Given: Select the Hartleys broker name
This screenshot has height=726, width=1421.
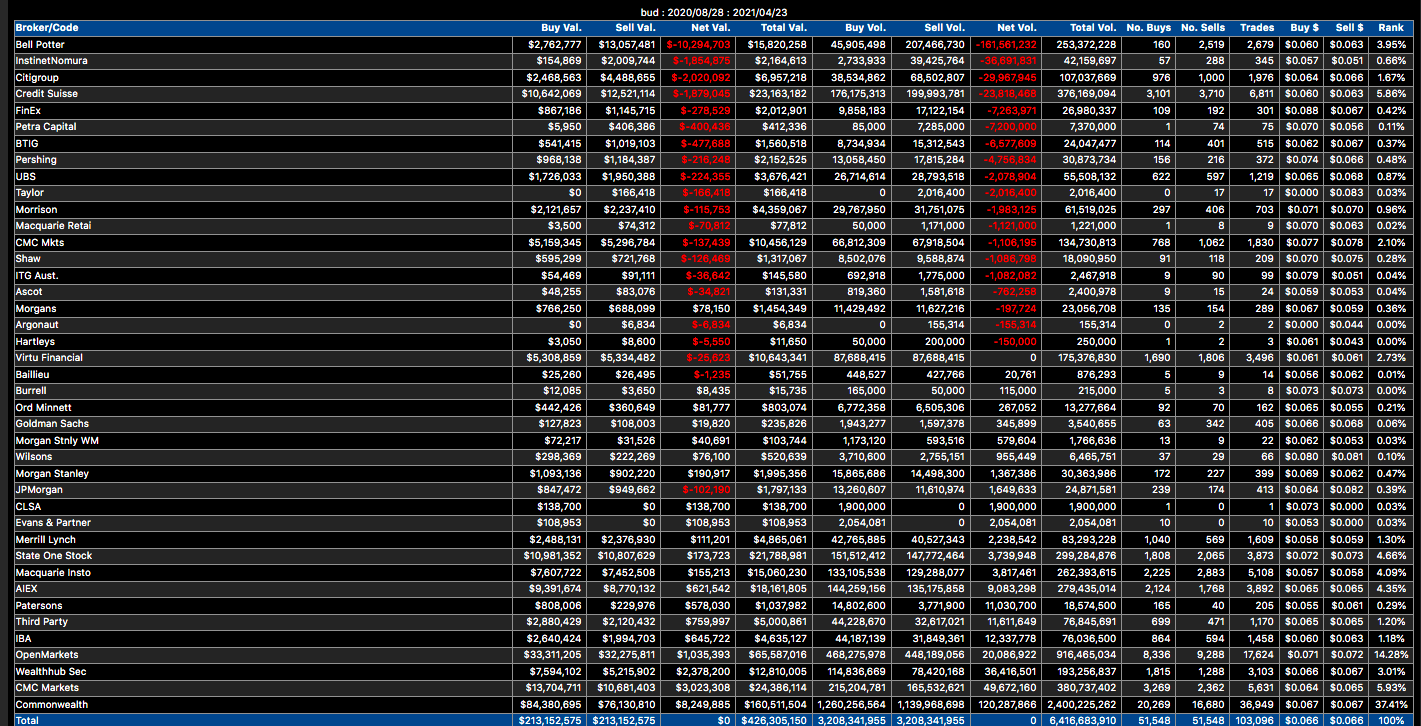Looking at the screenshot, I should coord(35,341).
